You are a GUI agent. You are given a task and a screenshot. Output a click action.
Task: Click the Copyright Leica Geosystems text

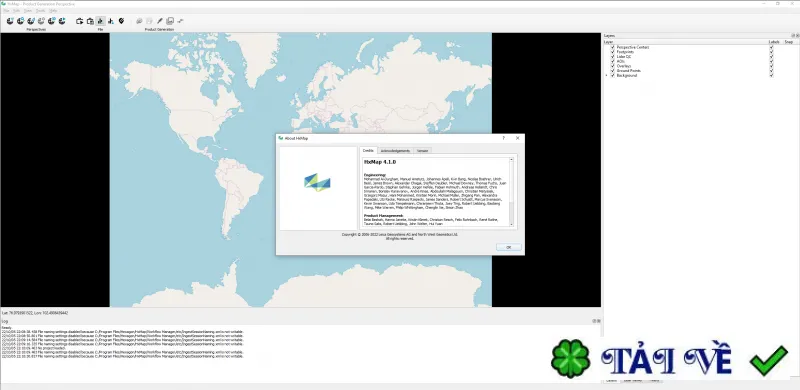(x=400, y=234)
